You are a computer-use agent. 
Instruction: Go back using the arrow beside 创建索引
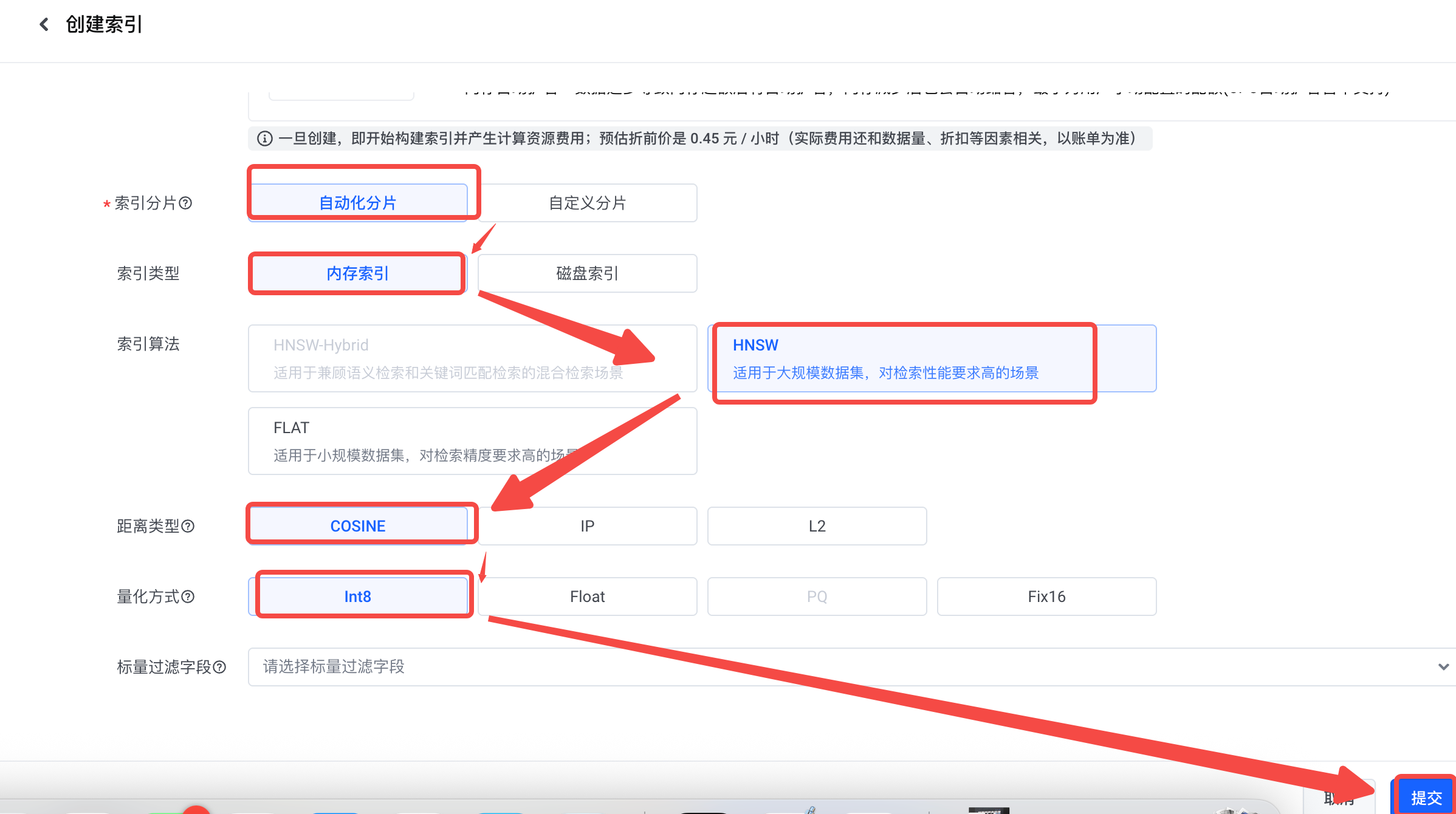click(x=44, y=24)
